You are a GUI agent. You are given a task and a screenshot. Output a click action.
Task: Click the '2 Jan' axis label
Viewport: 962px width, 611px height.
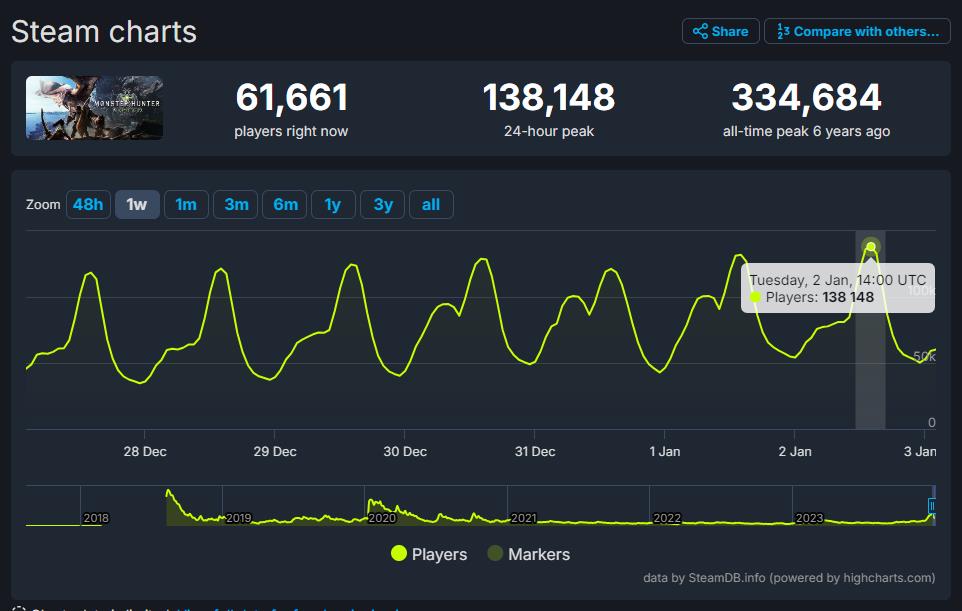pyautogui.click(x=795, y=452)
